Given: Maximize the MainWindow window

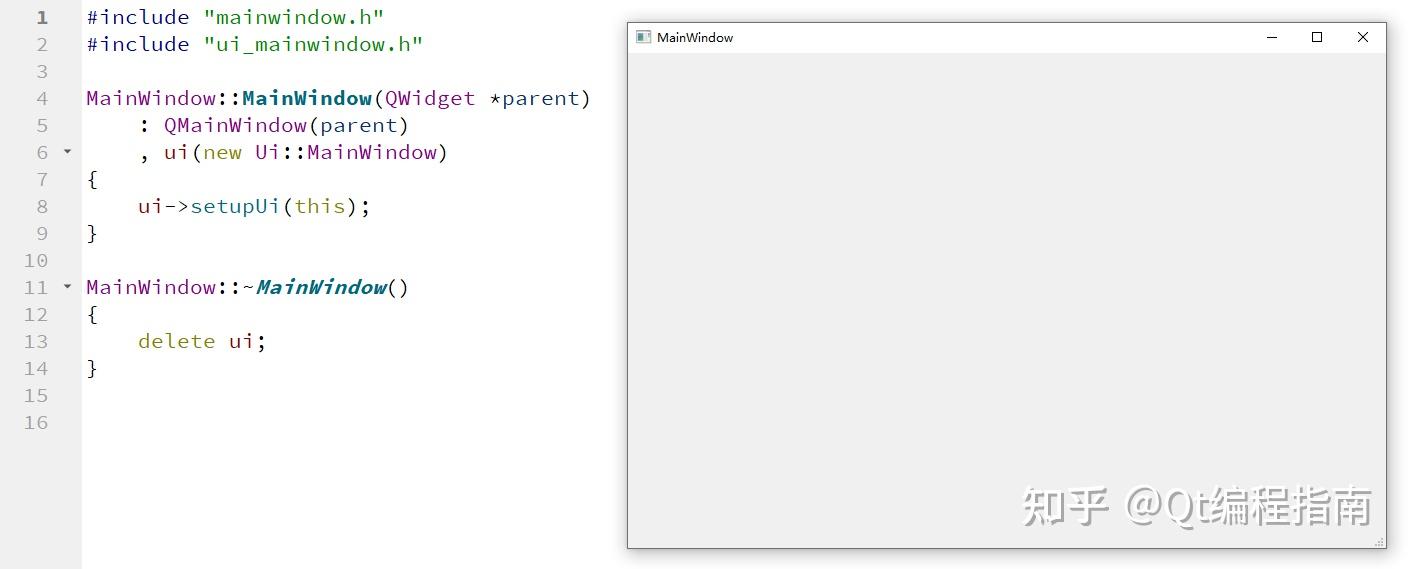Looking at the screenshot, I should (1317, 37).
